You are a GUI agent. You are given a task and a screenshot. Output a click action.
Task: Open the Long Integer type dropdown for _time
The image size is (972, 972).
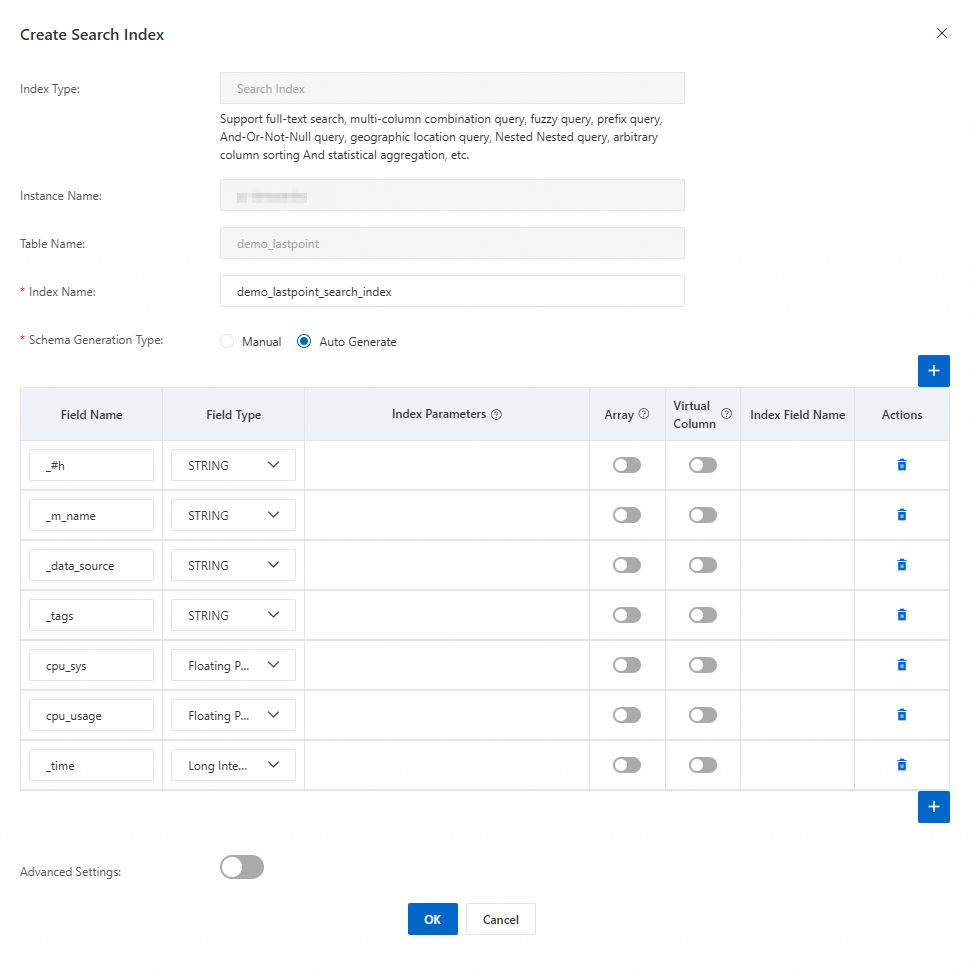pyautogui.click(x=233, y=765)
